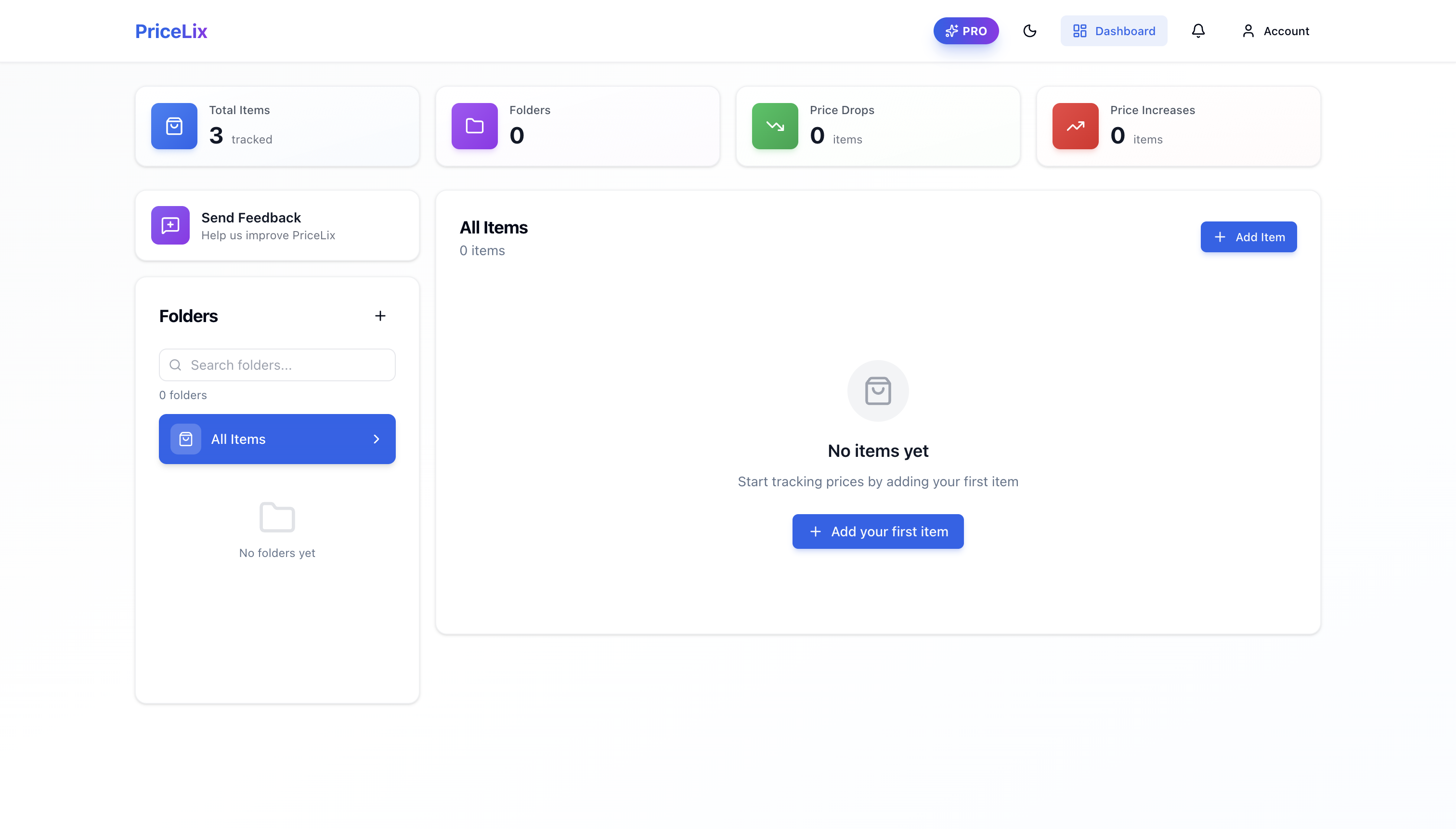This screenshot has height=829, width=1456.
Task: Toggle dark mode with the moon icon
Action: [1030, 31]
